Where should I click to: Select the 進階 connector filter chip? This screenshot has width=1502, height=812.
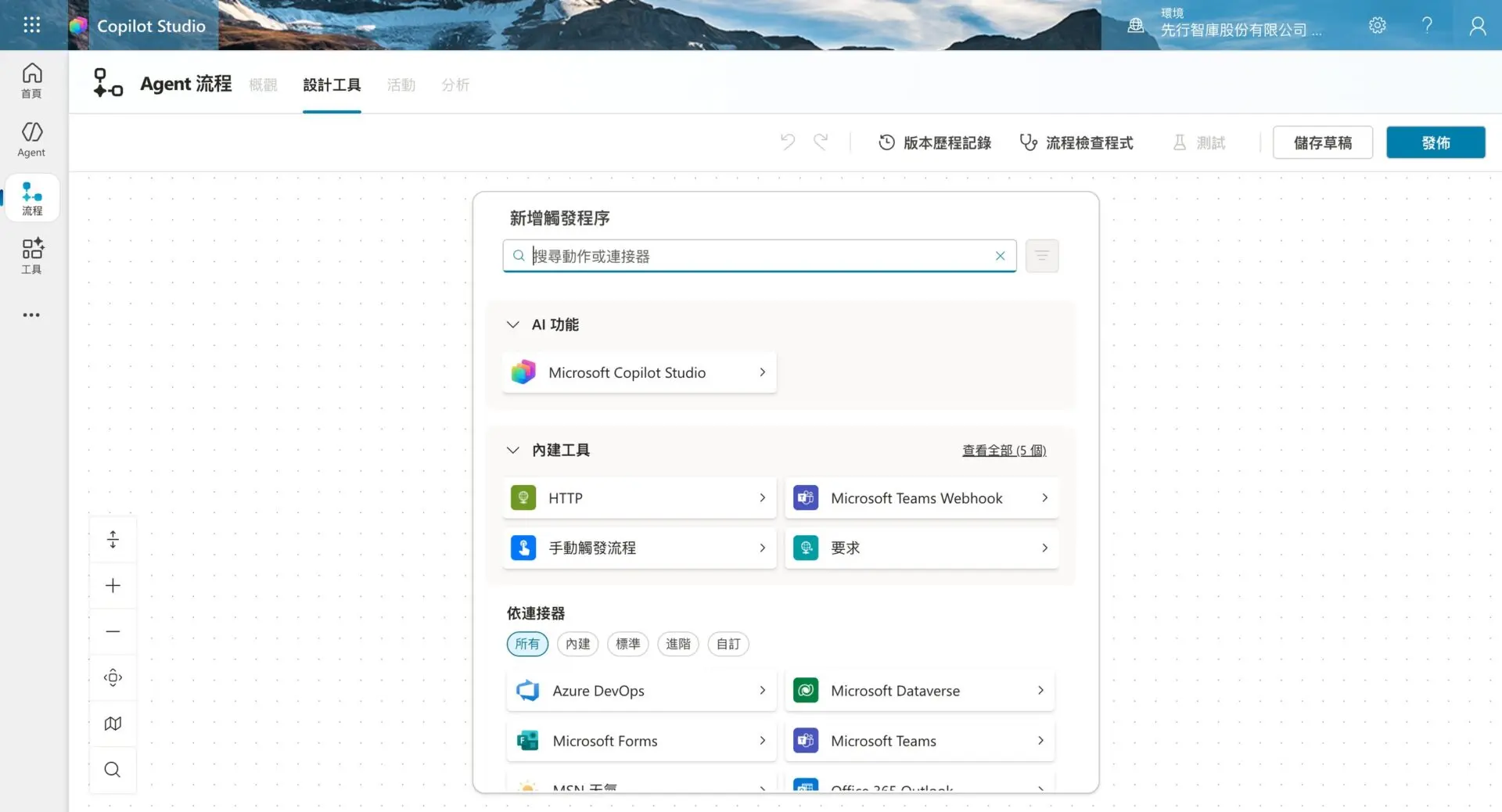pyautogui.click(x=678, y=644)
